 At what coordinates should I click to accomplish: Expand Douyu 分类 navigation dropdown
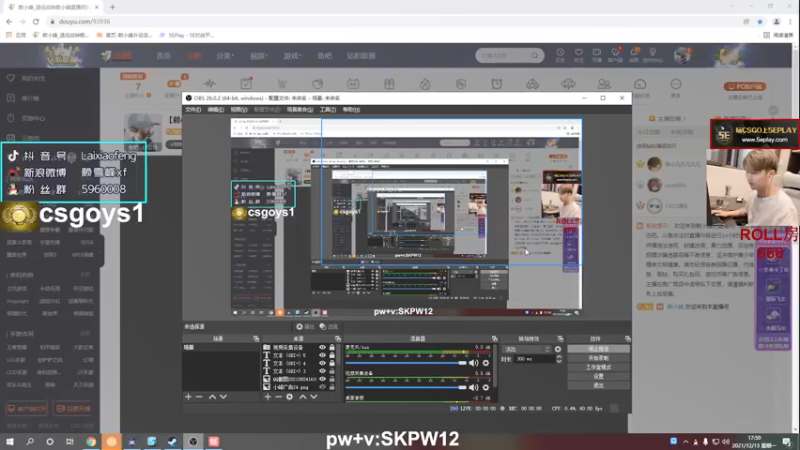pos(224,56)
